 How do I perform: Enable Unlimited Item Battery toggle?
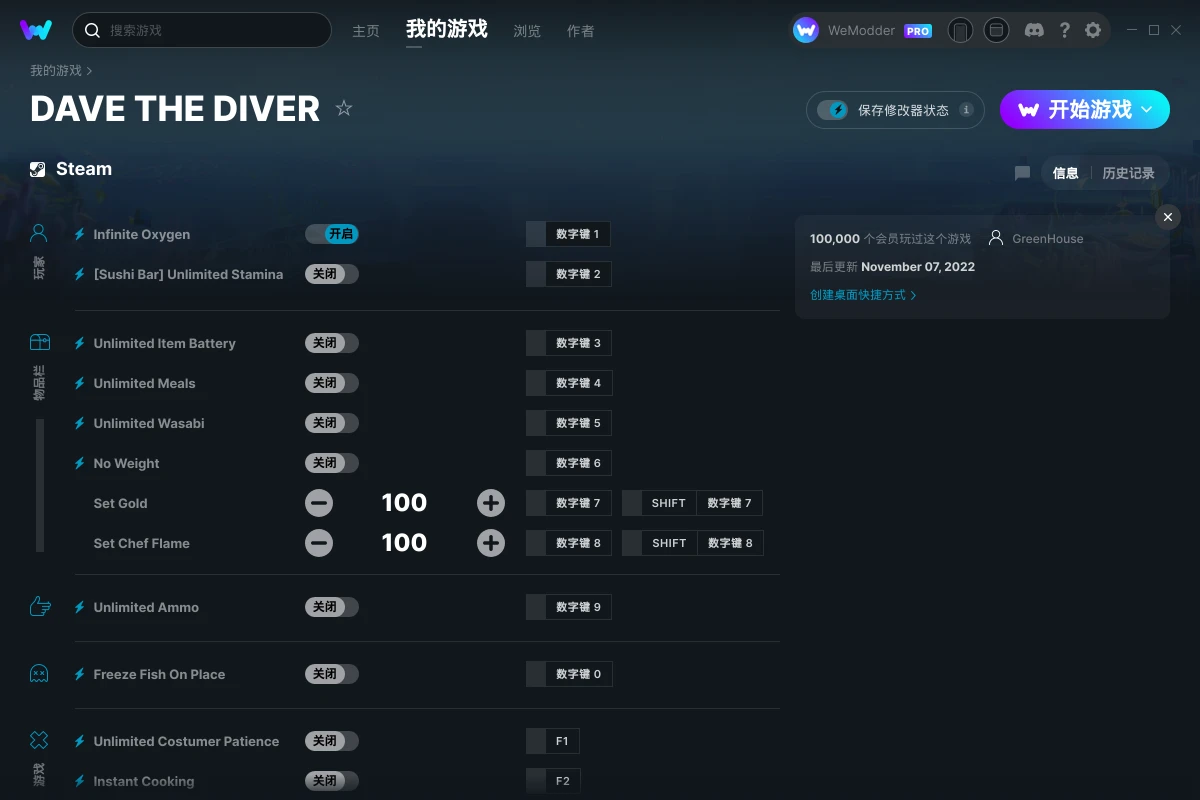pyautogui.click(x=332, y=343)
